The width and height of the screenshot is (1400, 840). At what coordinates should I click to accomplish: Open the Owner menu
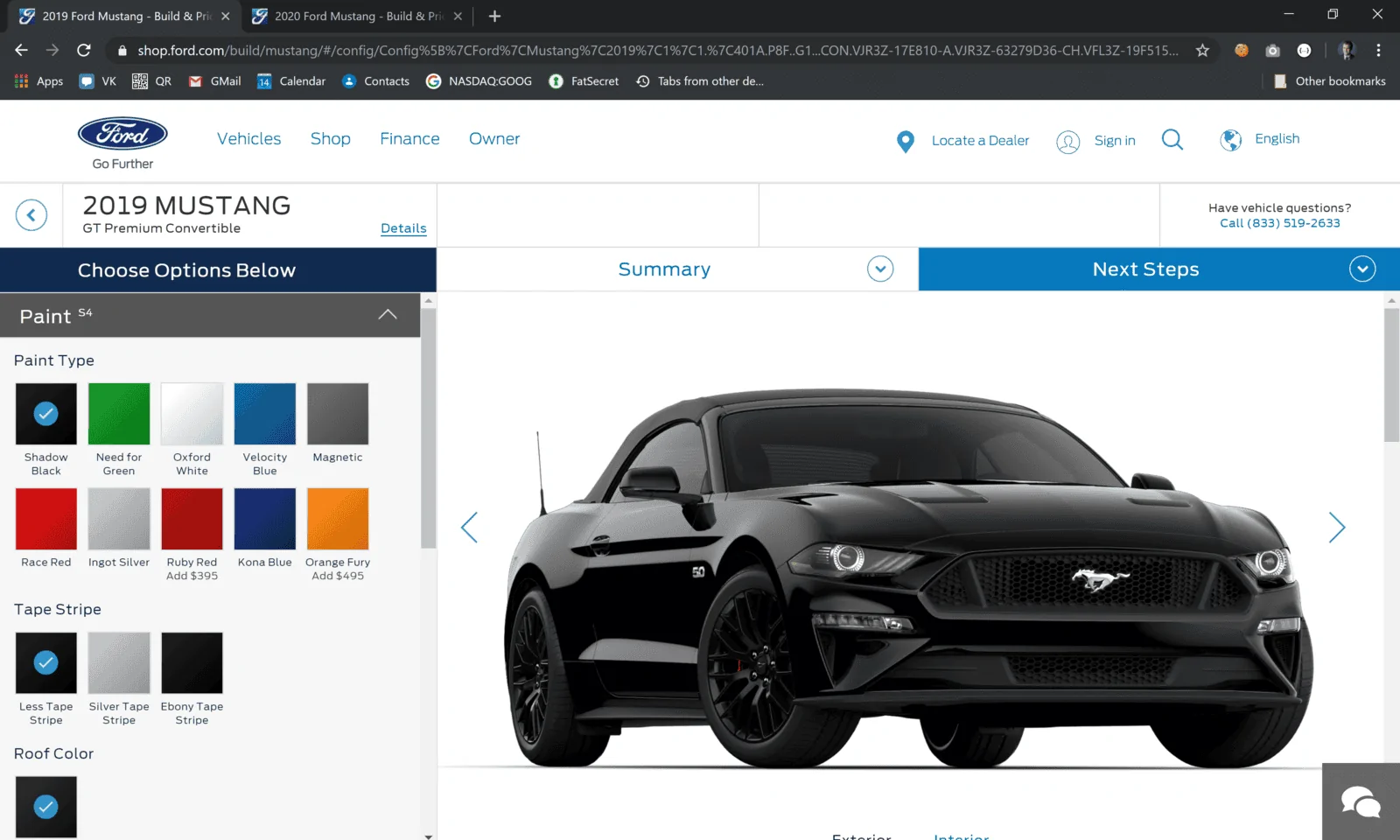pyautogui.click(x=494, y=139)
